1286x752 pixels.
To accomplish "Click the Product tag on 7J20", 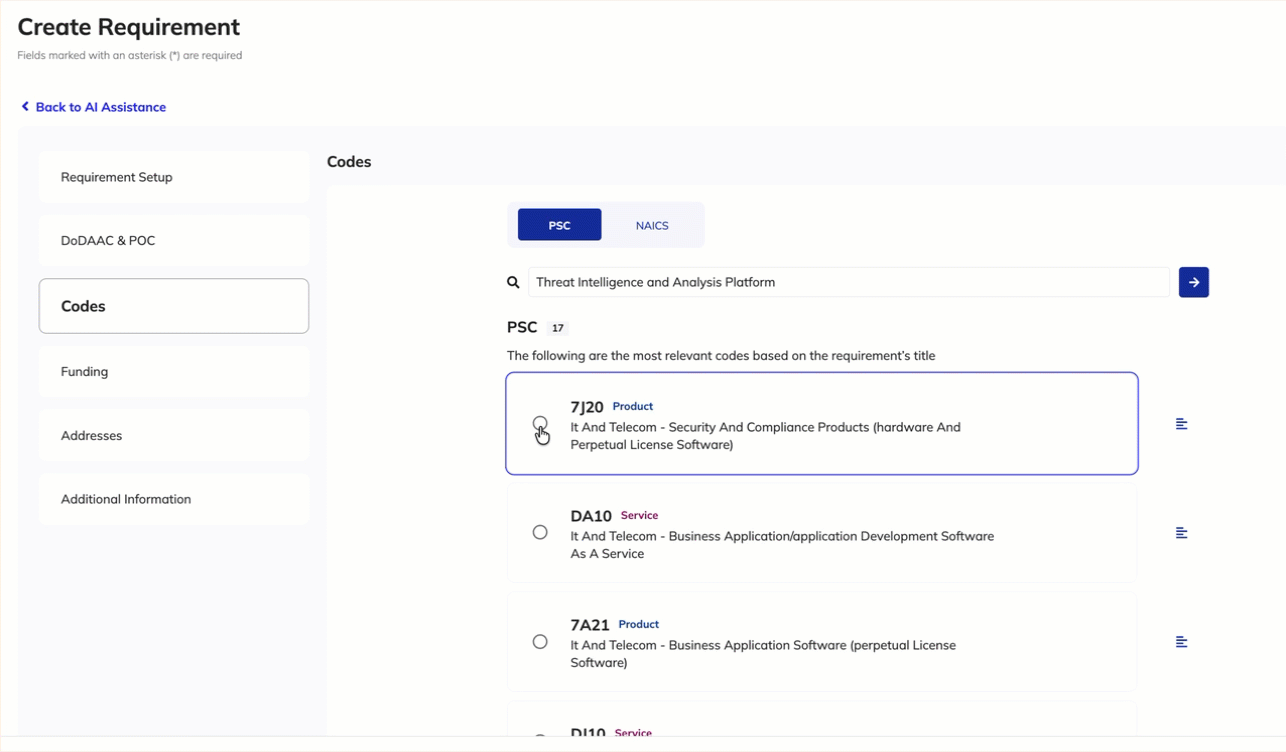I will [633, 406].
